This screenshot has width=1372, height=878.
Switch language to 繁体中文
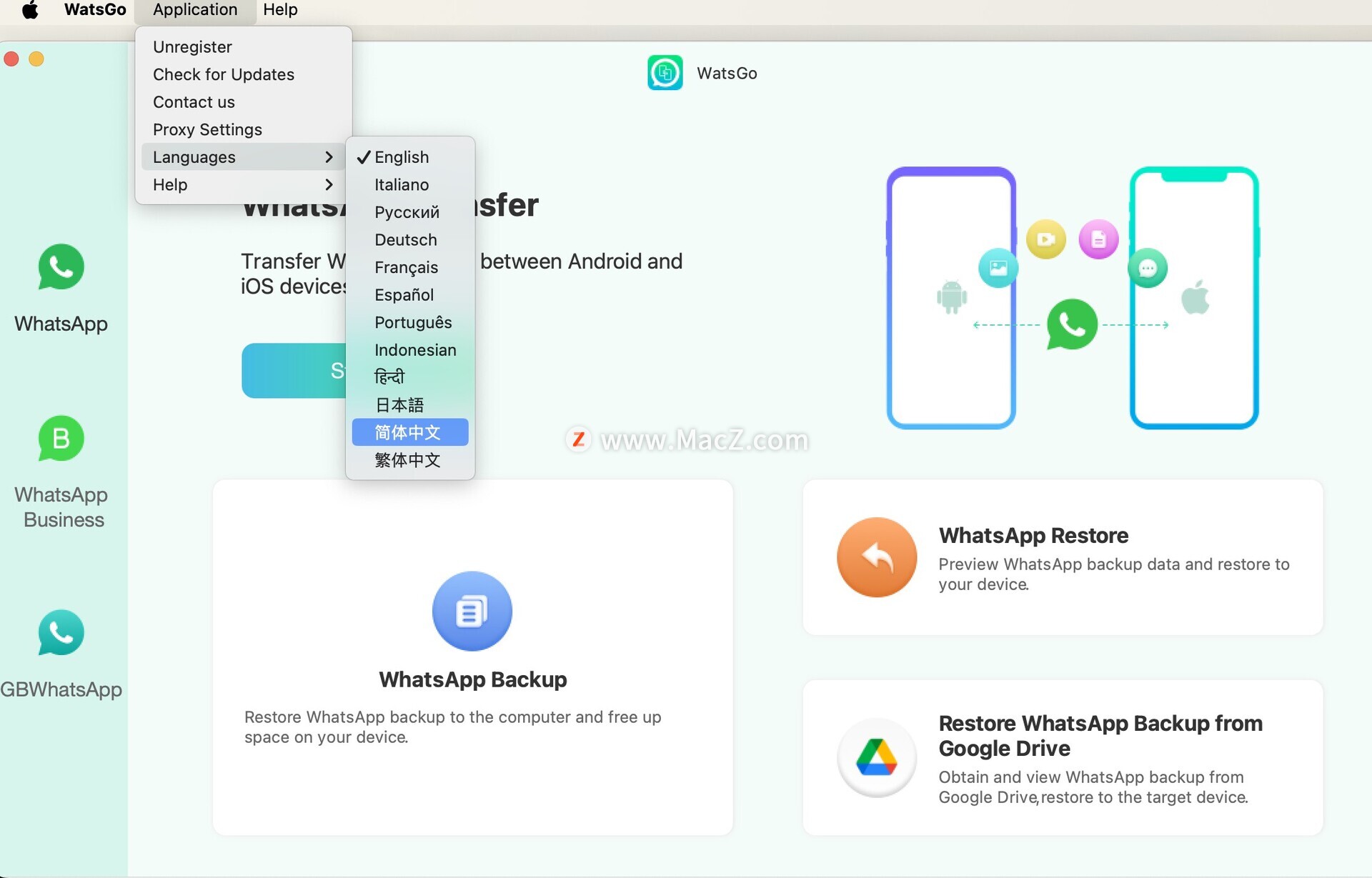pos(410,460)
